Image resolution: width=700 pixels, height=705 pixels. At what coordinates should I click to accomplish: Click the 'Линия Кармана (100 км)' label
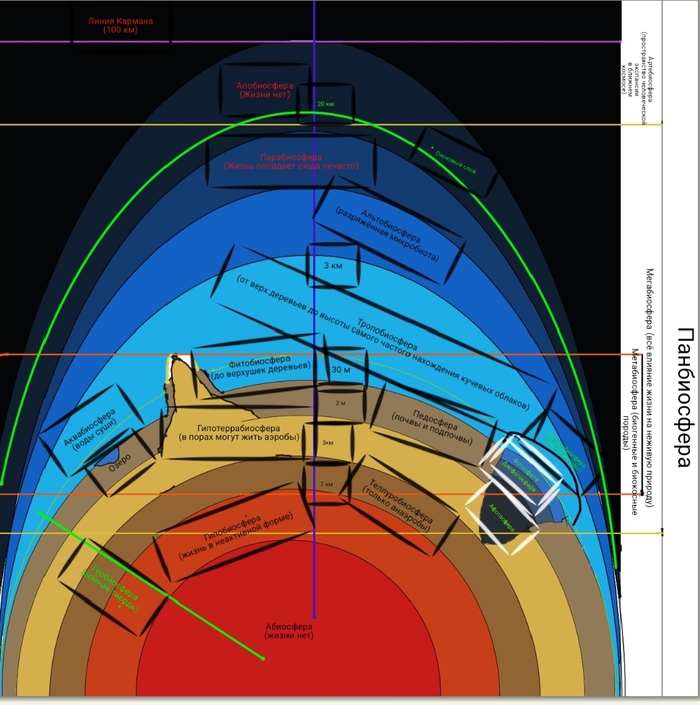click(x=120, y=25)
